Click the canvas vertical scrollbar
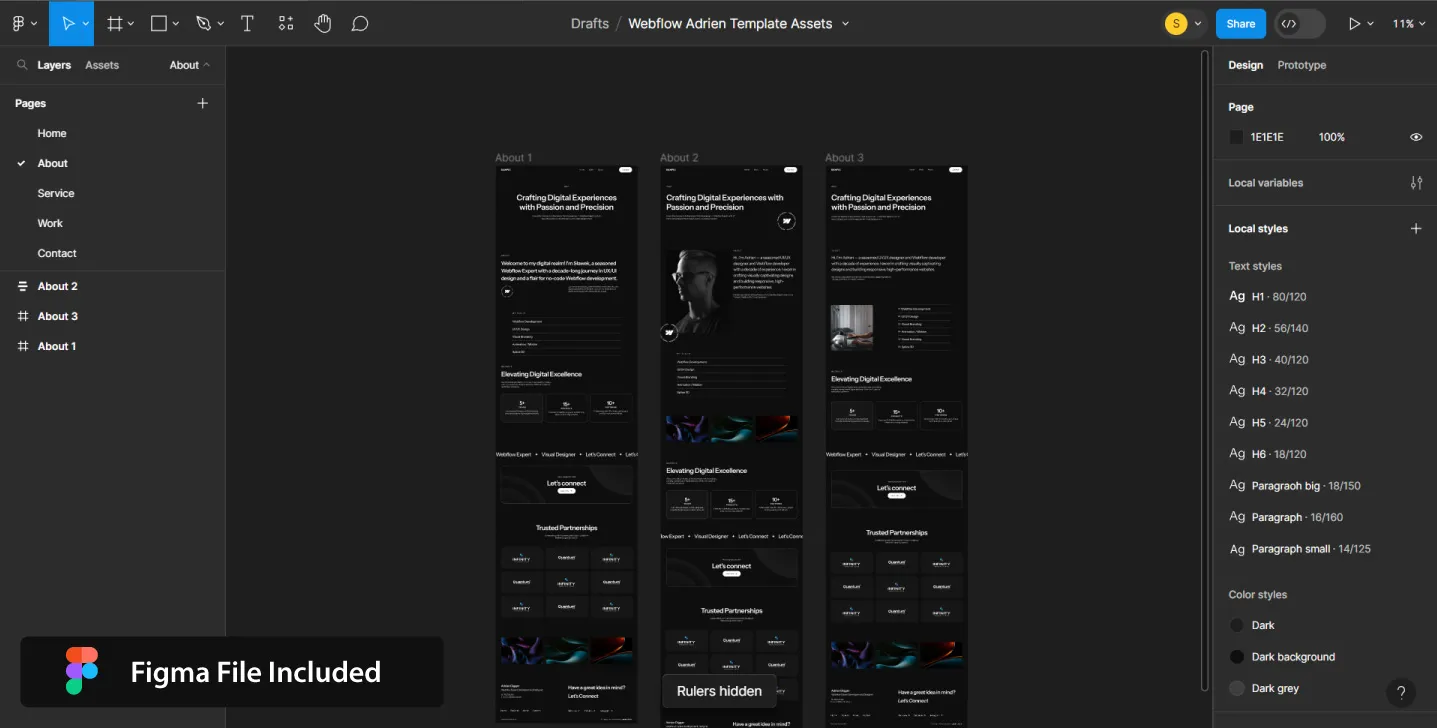Screen dimensions: 1437x728 coord(1205,370)
